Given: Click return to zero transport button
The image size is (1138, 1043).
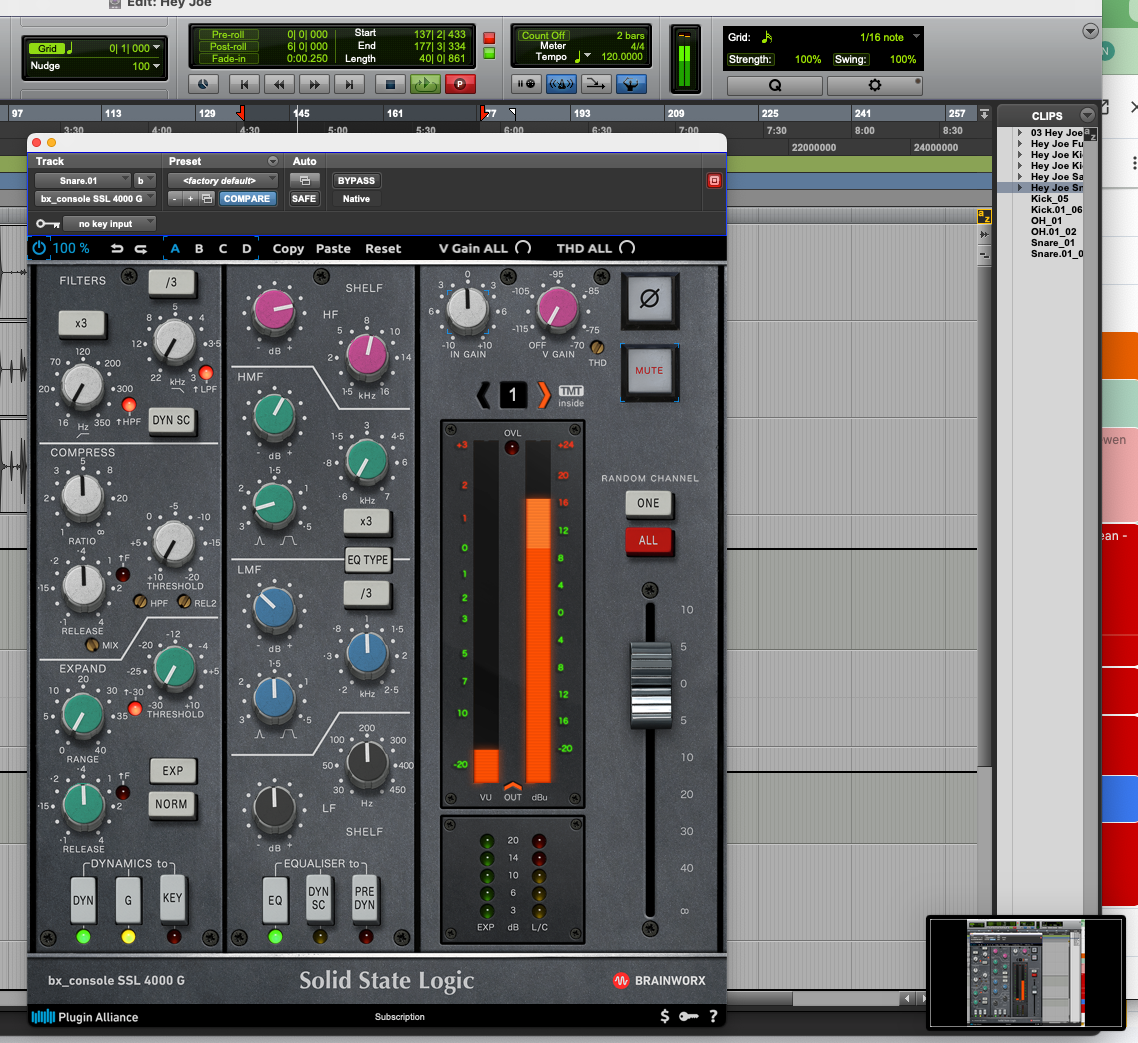Looking at the screenshot, I should click(x=244, y=84).
